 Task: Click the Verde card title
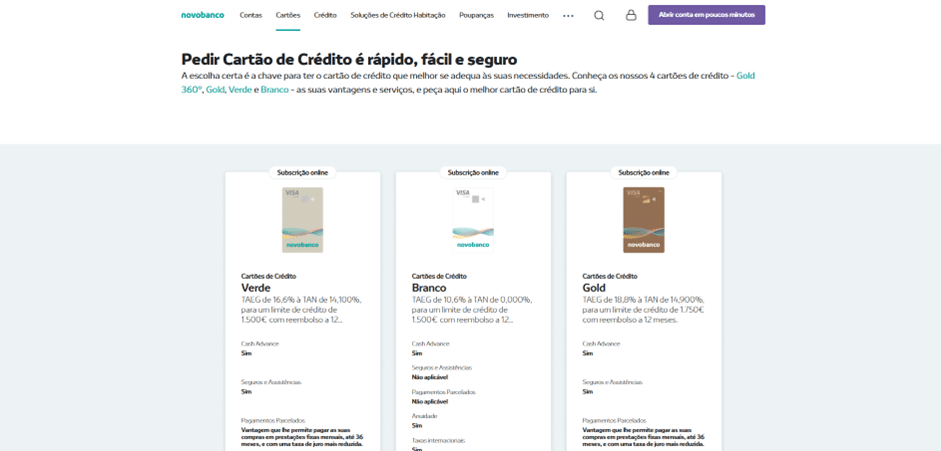[x=256, y=288]
